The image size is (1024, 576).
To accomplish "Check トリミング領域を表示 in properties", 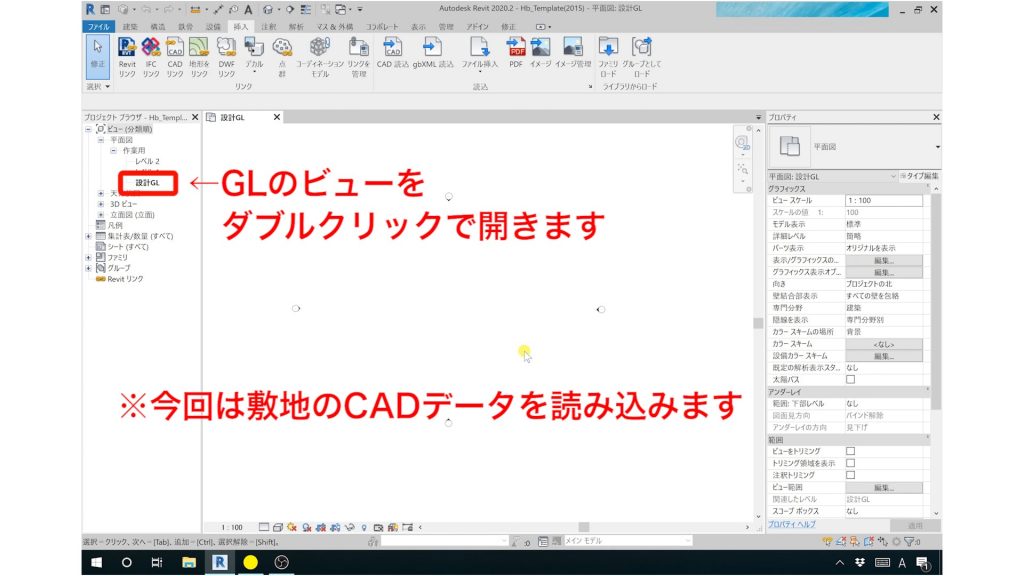I will [x=850, y=464].
